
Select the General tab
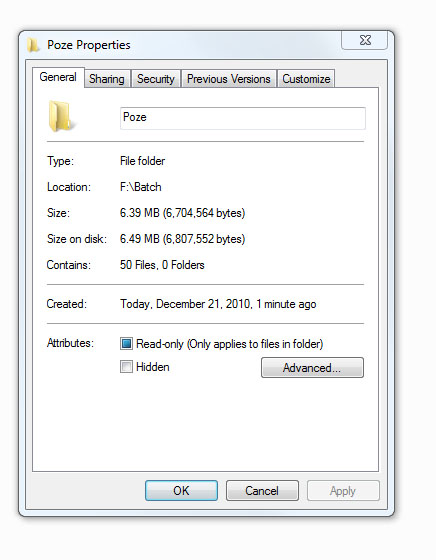(58, 77)
